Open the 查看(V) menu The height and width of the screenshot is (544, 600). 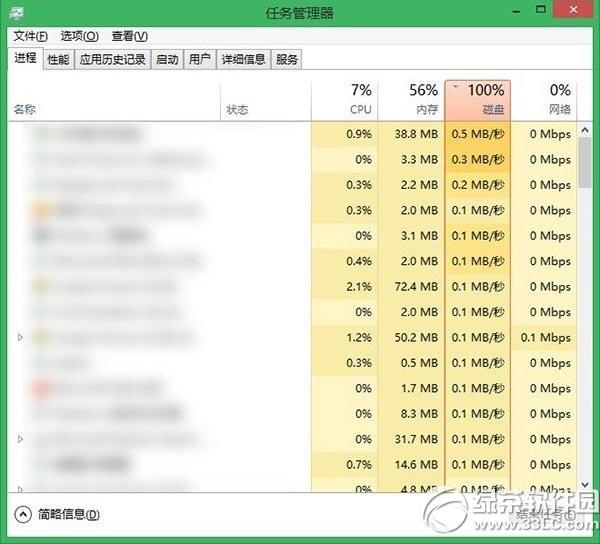click(x=130, y=36)
